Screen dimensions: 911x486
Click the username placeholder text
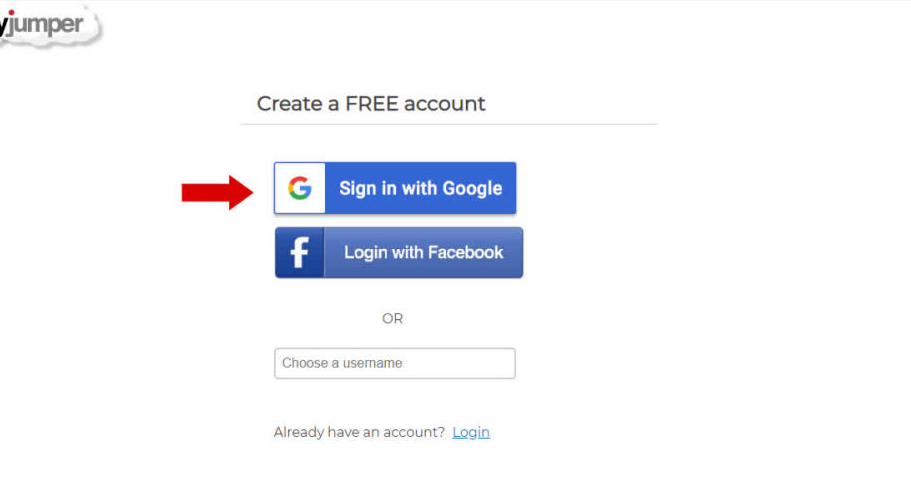click(342, 363)
